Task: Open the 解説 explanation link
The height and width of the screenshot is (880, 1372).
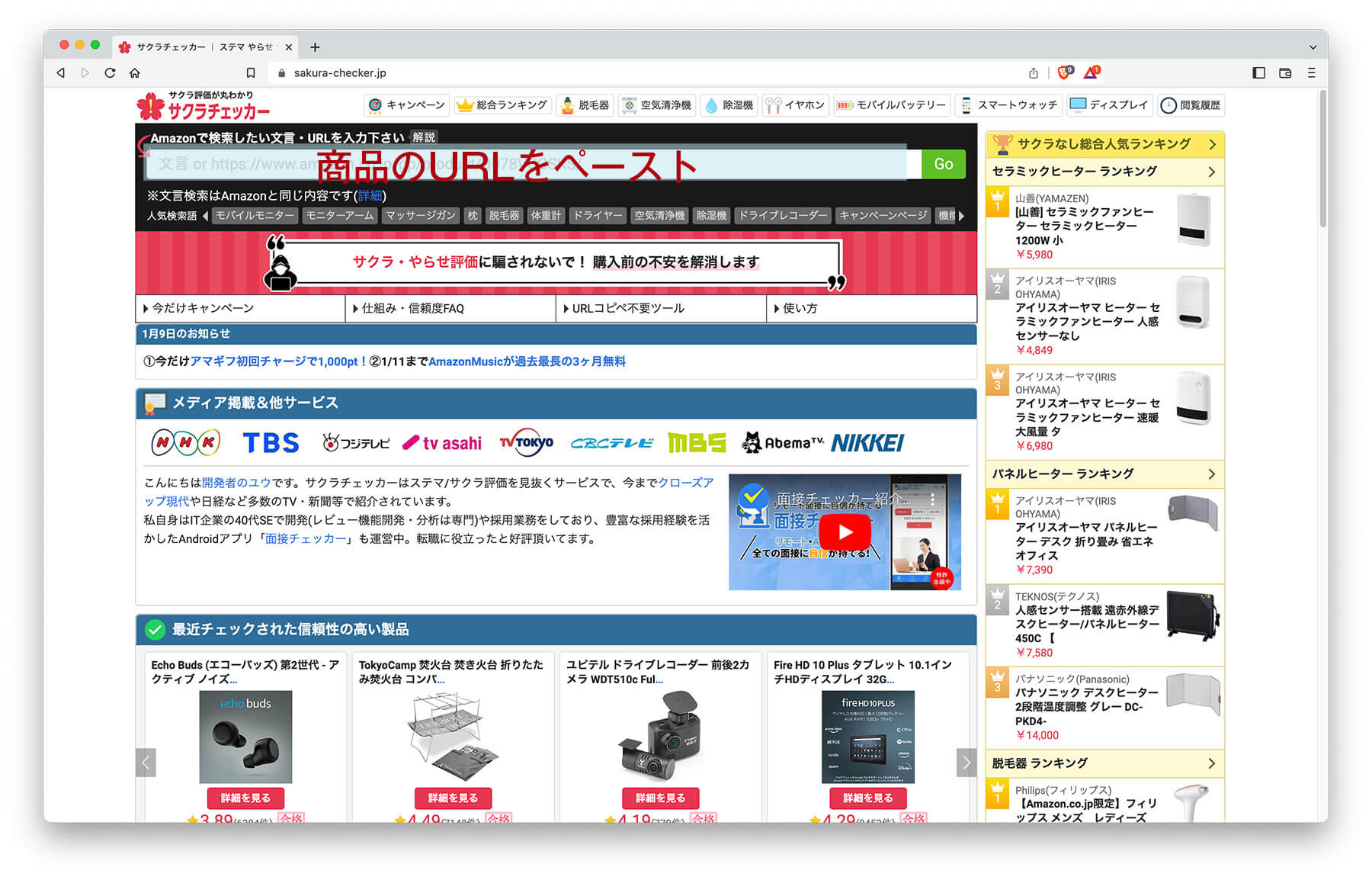Action: [424, 137]
